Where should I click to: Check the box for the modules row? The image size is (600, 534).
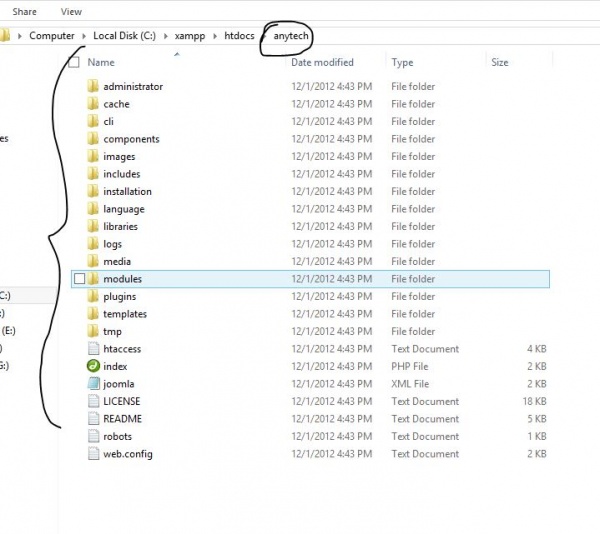79,279
